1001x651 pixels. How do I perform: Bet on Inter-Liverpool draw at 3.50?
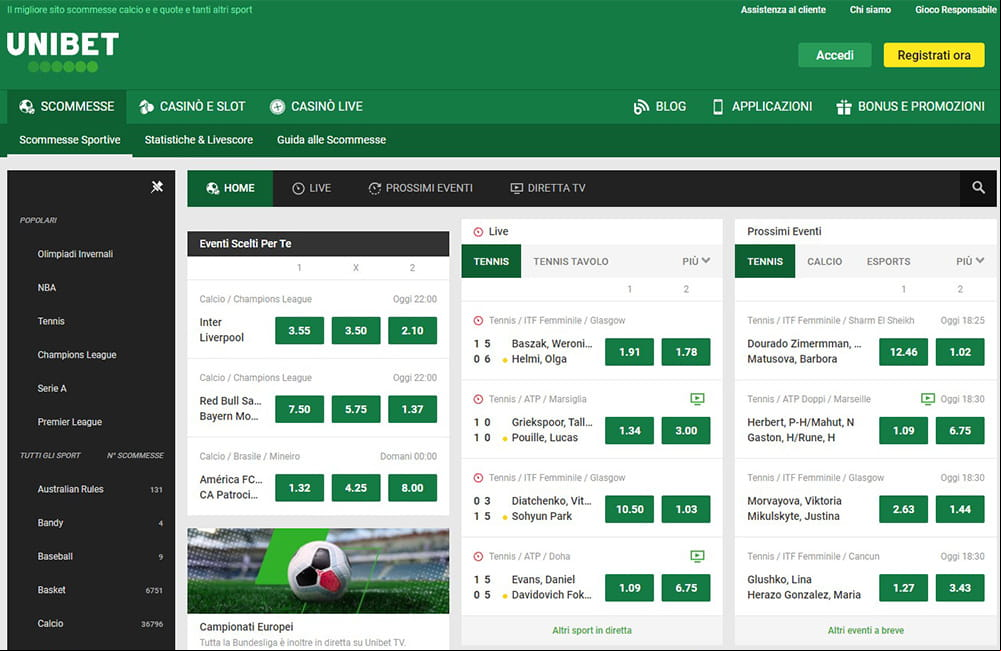(x=356, y=331)
